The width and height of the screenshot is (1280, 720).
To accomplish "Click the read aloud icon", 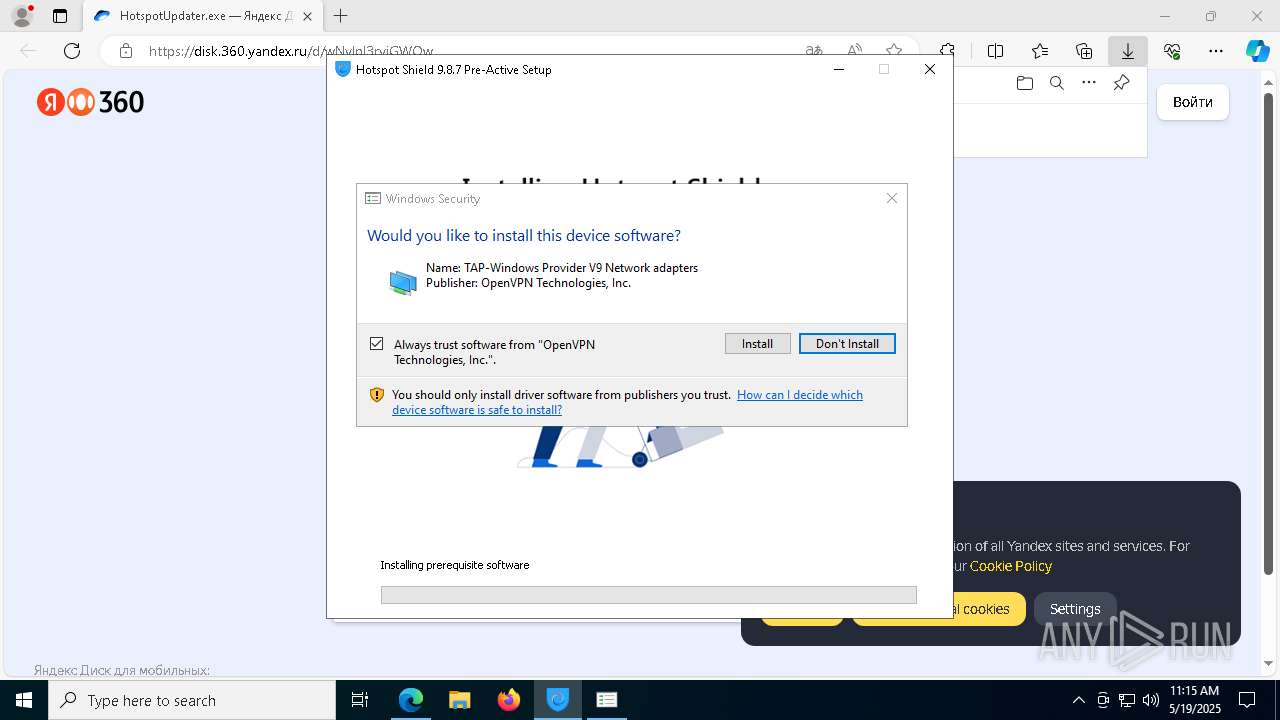I will pyautogui.click(x=854, y=51).
